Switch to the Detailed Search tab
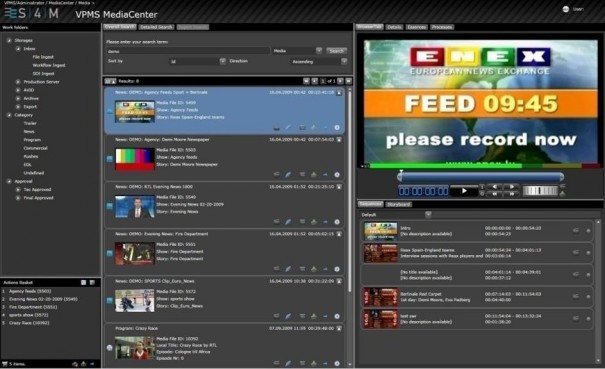The width and height of the screenshot is (605, 369). click(x=156, y=27)
